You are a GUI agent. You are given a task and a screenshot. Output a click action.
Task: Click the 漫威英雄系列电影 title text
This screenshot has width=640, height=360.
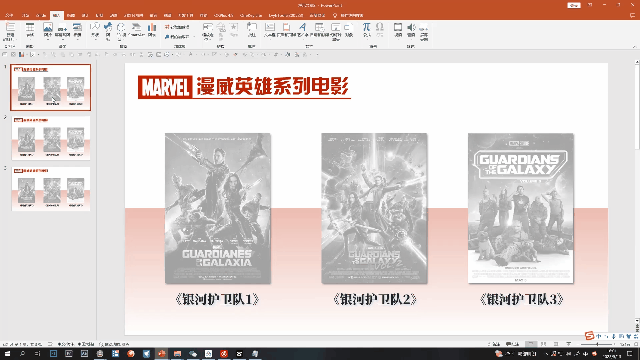point(273,87)
